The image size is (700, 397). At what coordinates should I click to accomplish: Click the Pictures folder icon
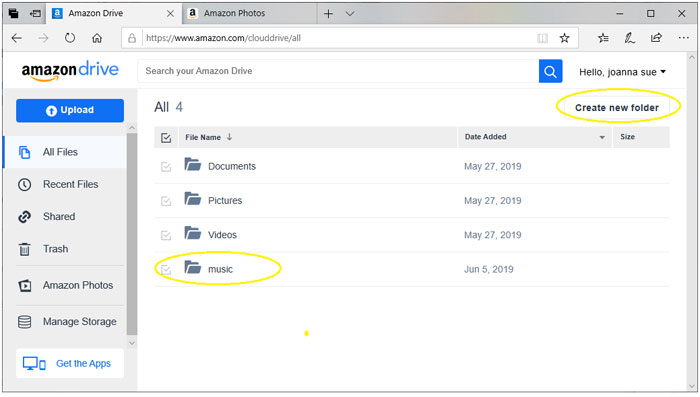coord(193,199)
